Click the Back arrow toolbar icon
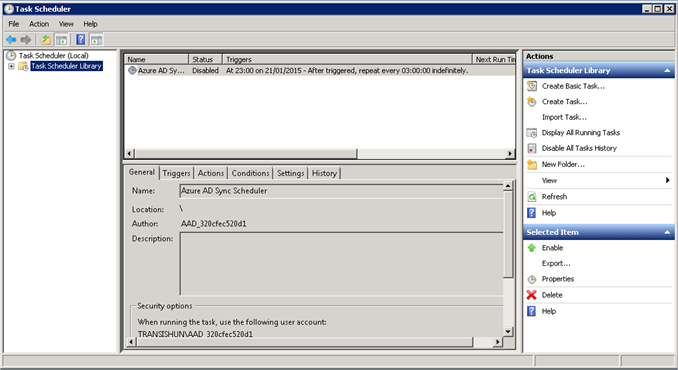Screen dimensions: 678x370 point(11,40)
